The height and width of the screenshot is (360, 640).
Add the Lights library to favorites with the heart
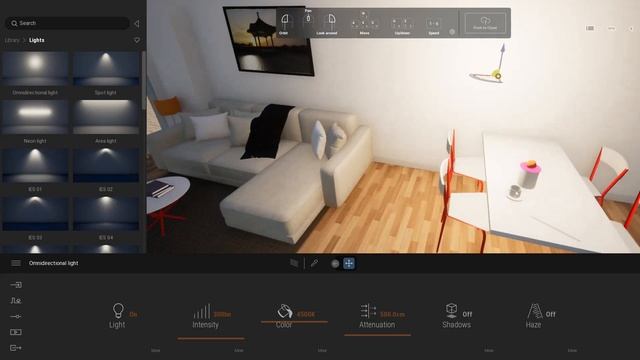[x=137, y=40]
